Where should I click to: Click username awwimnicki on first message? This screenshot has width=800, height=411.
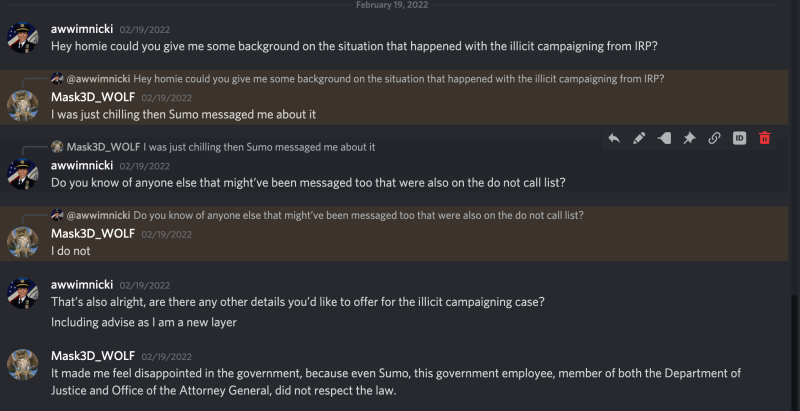click(x=82, y=29)
